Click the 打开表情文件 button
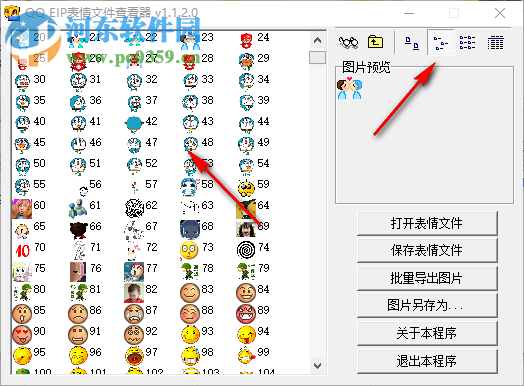 click(x=427, y=223)
